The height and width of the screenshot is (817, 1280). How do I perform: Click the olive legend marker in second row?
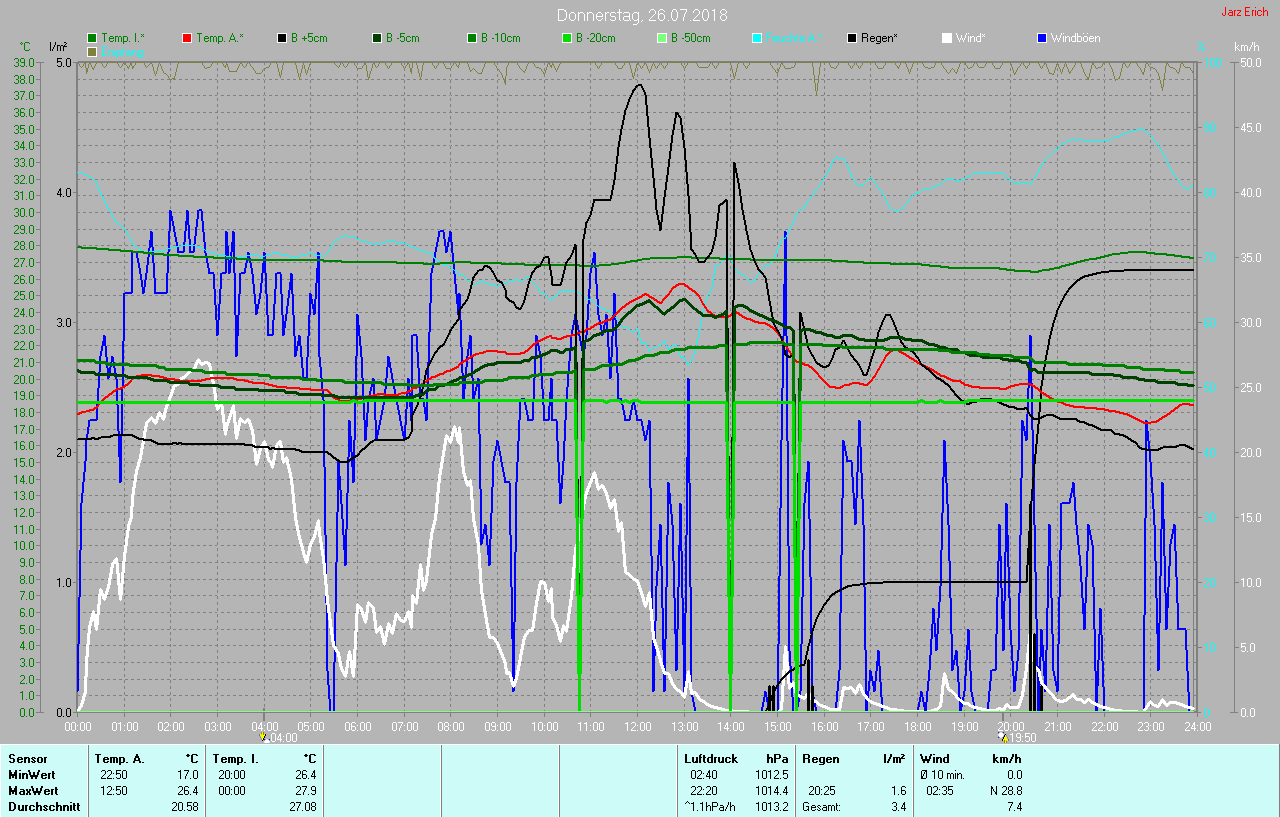coord(93,51)
